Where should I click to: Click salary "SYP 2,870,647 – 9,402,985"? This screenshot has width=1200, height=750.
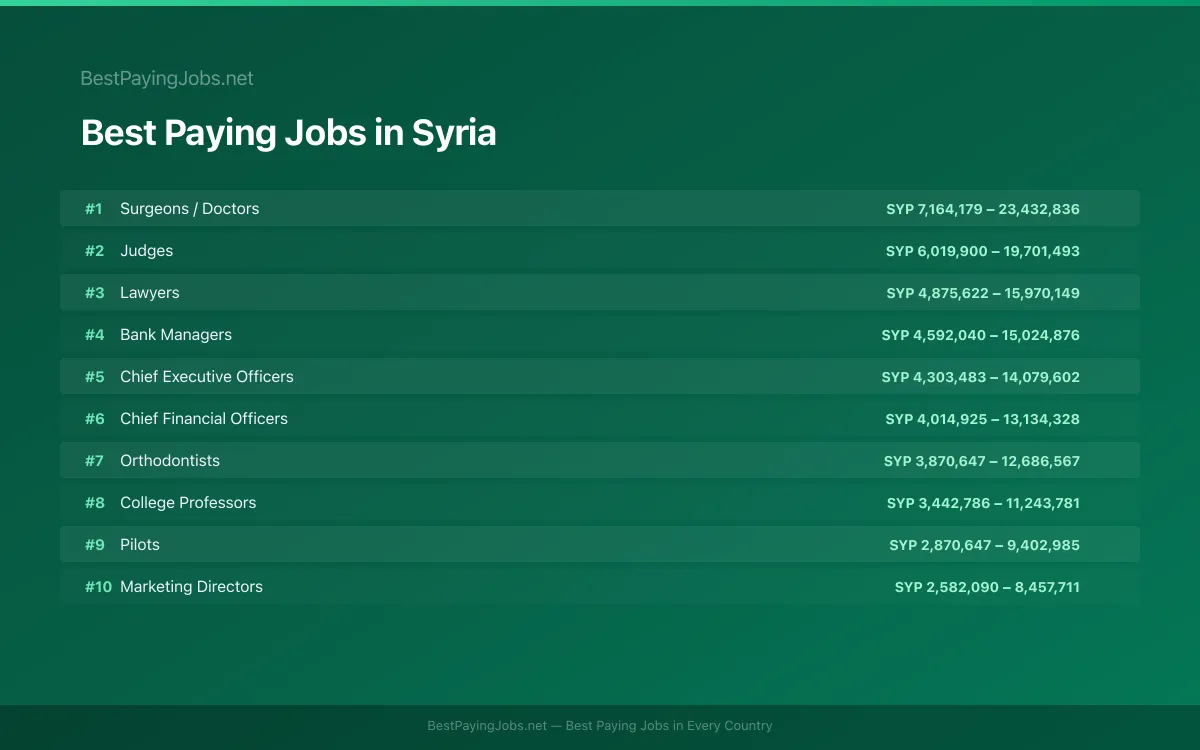pyautogui.click(x=985, y=545)
